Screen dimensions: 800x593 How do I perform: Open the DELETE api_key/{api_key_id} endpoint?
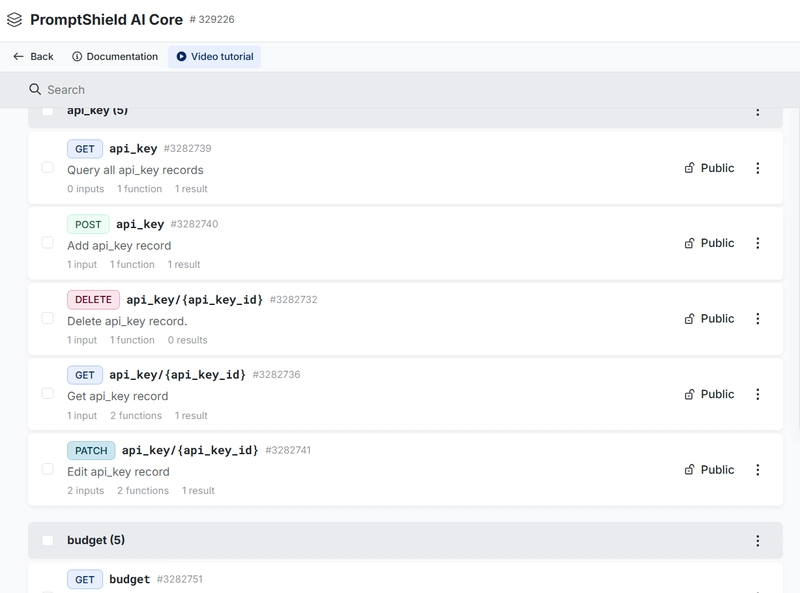pos(194,300)
